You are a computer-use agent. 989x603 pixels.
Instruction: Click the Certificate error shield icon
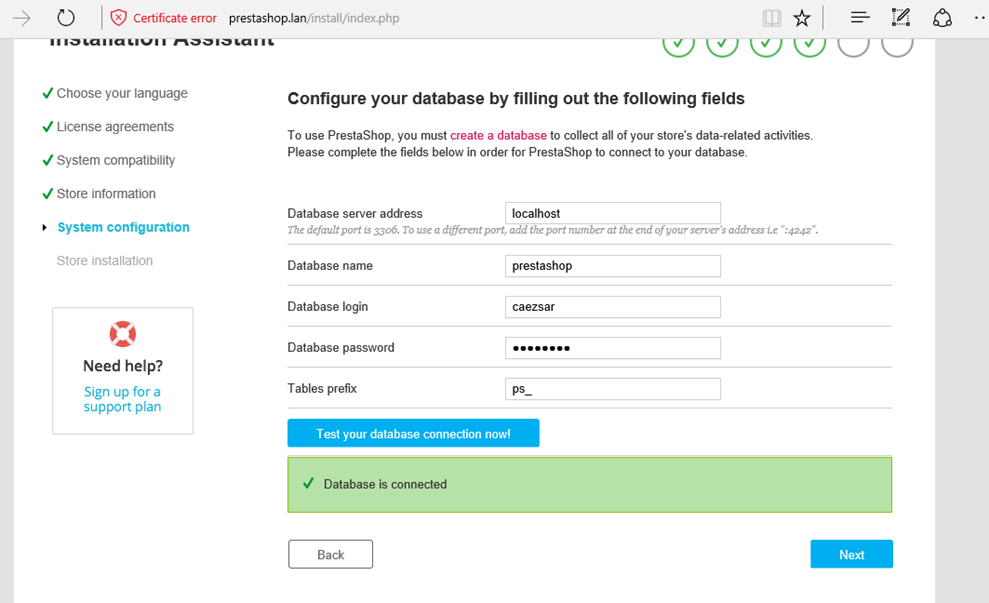(x=119, y=17)
